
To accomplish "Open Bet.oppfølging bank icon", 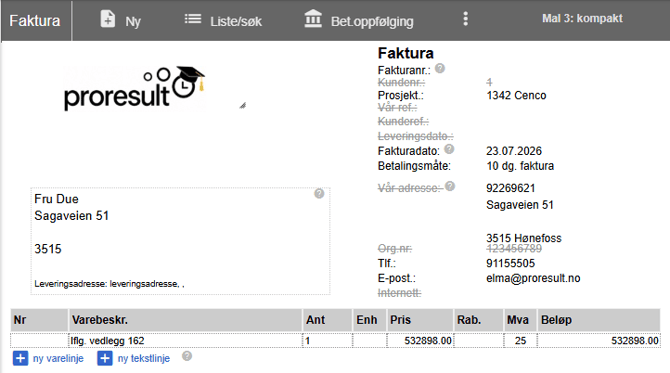I will 313,19.
